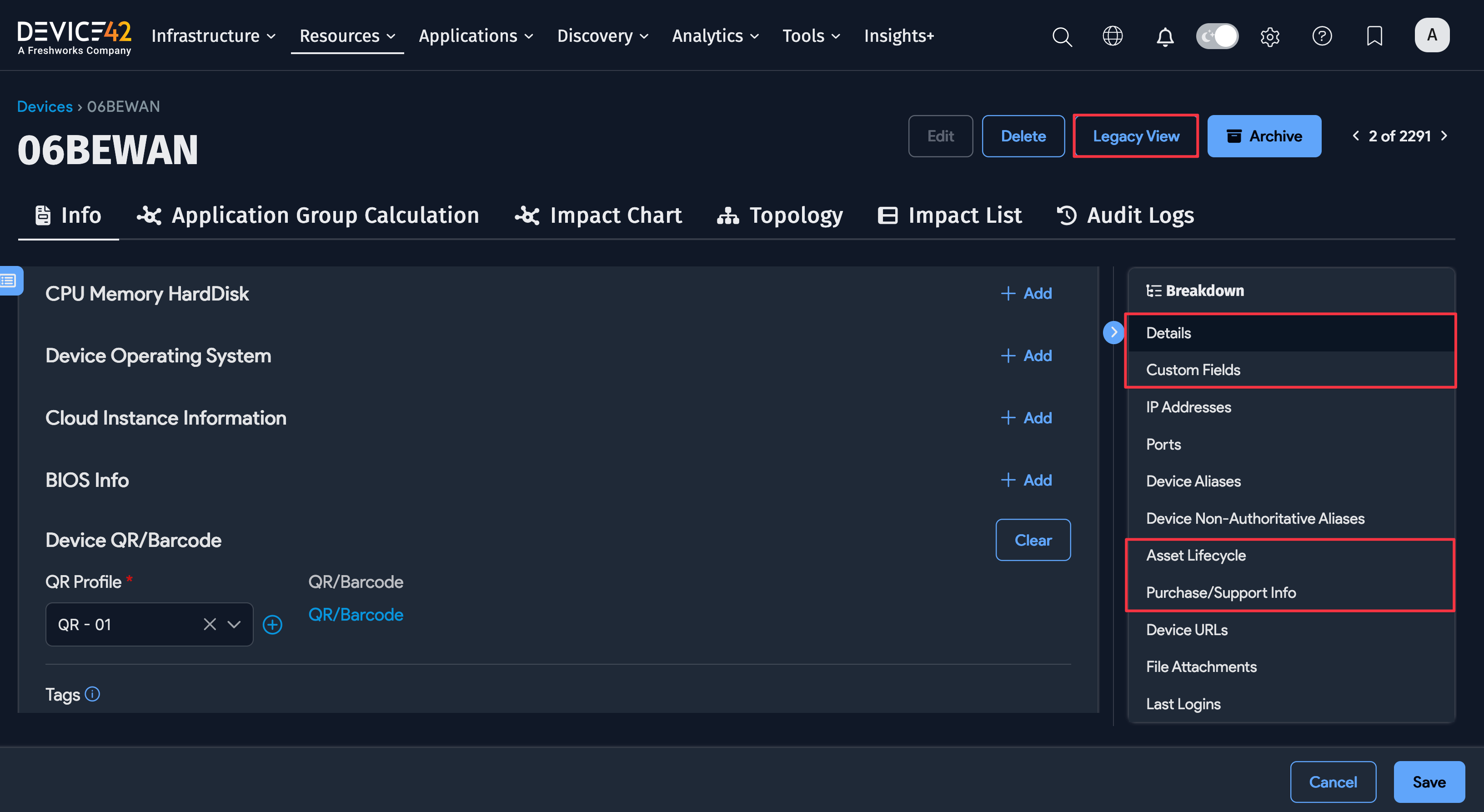The image size is (1484, 812).
Task: Open the help icon
Action: [1322, 36]
